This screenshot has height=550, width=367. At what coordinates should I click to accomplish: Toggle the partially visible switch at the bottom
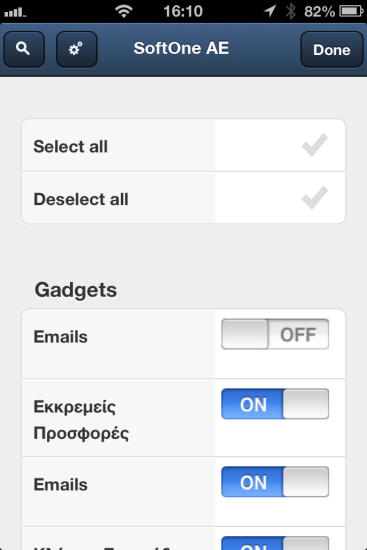point(275,543)
